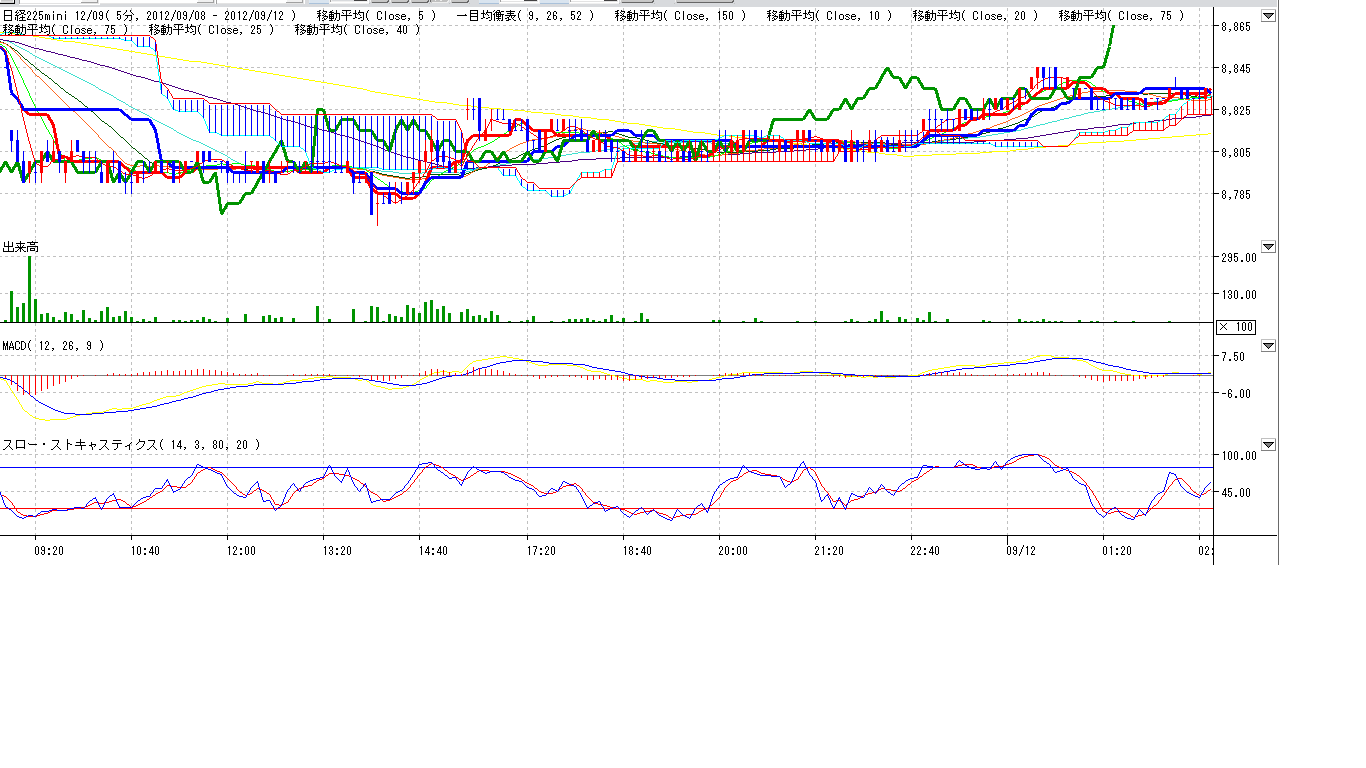Image resolution: width=1366 pixels, height=768 pixels.
Task: Click the 移動平均(Close, 150) indicator label
Action: (x=680, y=16)
